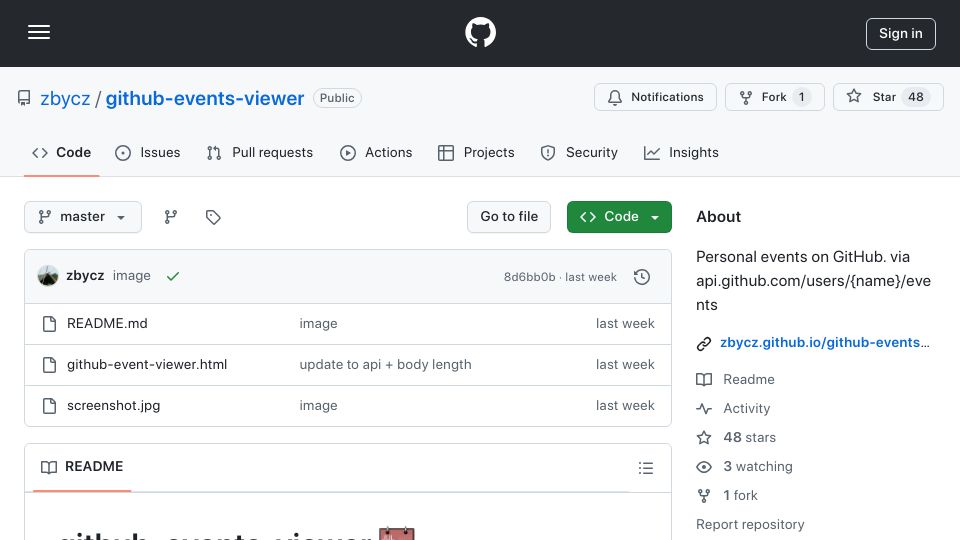
Task: Go to the Actions tab
Action: (x=376, y=152)
